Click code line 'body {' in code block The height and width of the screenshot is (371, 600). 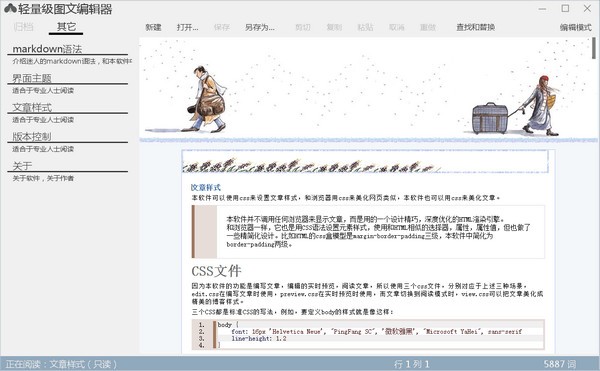(228, 325)
